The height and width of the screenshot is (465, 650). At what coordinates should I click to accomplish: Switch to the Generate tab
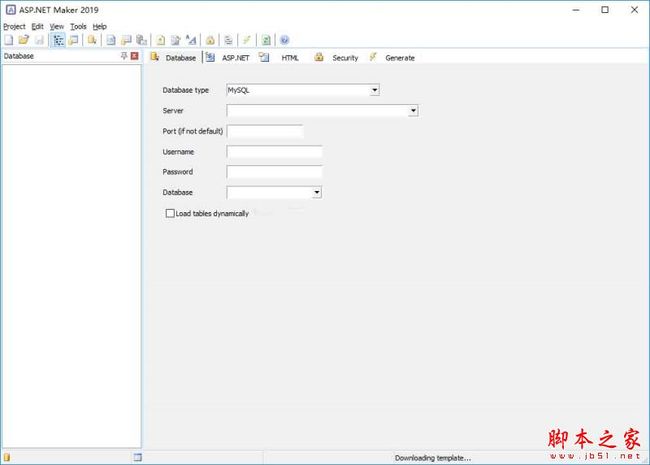point(392,58)
